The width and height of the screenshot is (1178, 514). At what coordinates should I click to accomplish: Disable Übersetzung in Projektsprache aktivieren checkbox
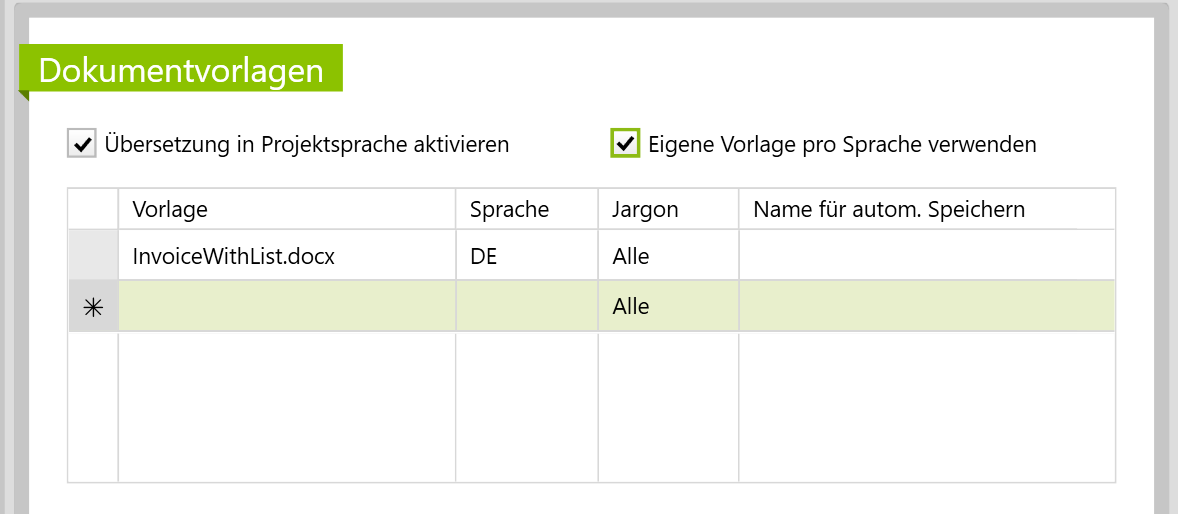point(81,144)
